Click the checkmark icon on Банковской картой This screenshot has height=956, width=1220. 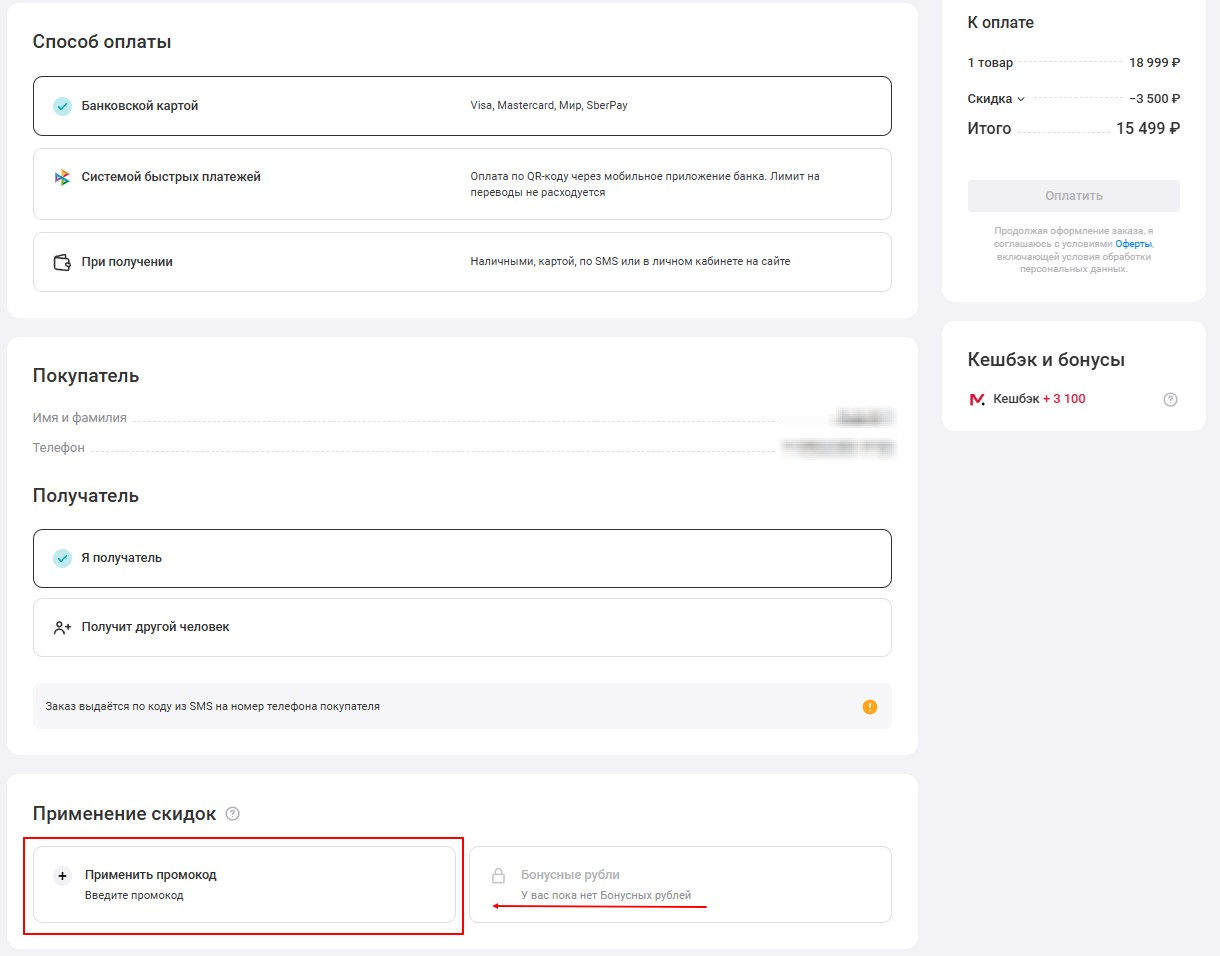point(62,106)
